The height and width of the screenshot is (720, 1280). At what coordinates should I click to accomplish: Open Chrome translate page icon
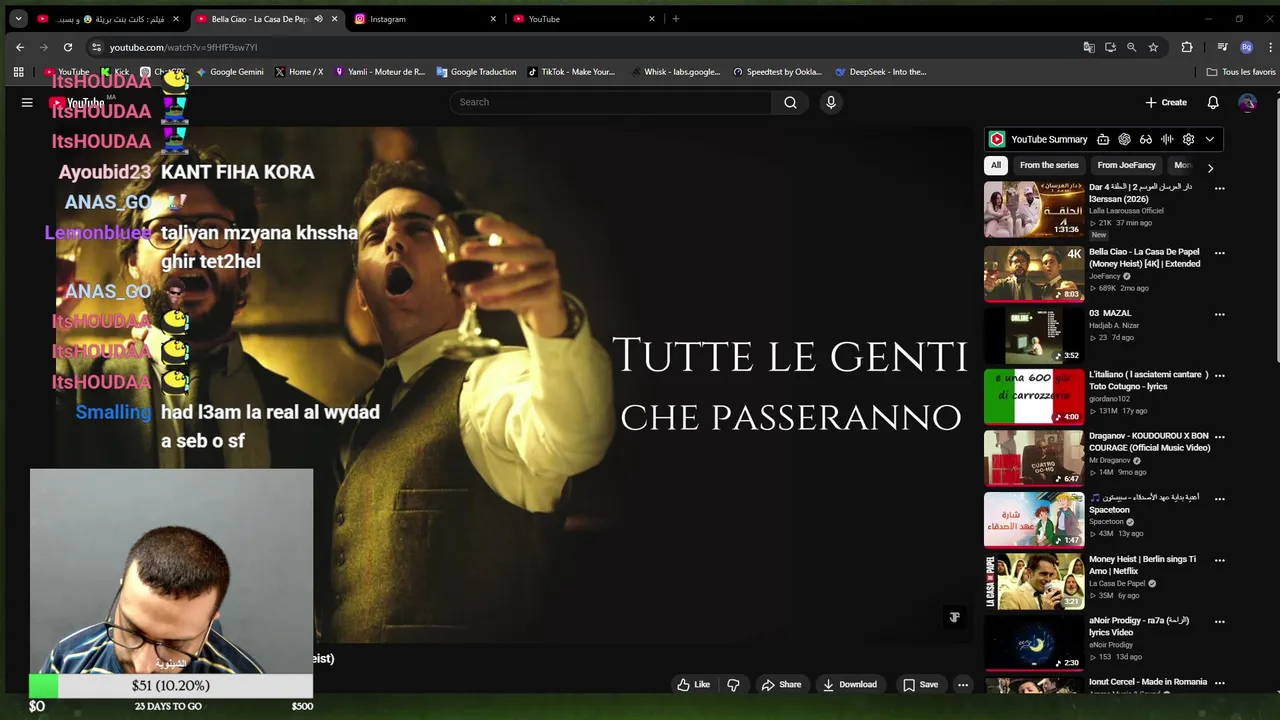(1089, 47)
